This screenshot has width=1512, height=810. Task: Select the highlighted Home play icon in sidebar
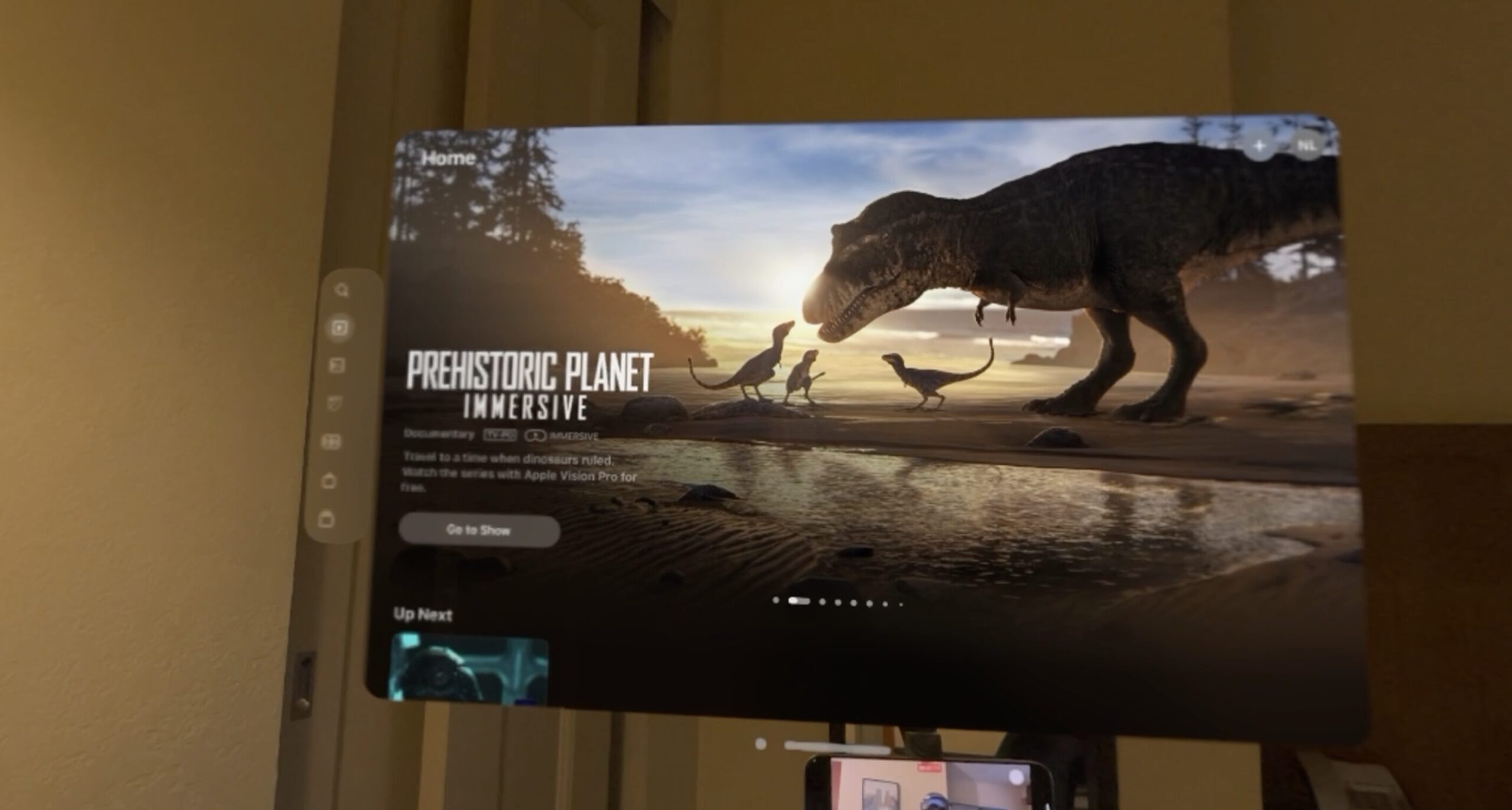tap(340, 327)
